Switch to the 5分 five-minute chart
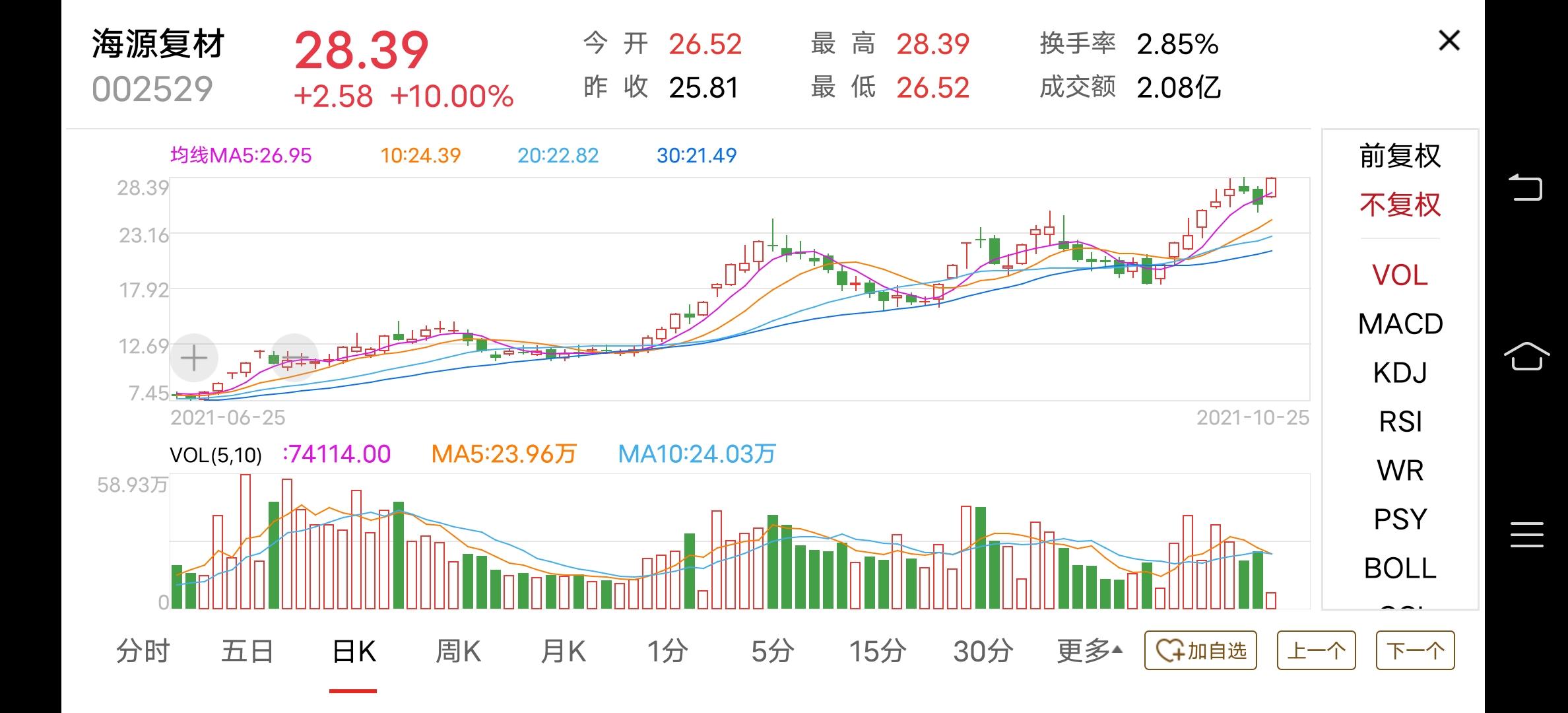The height and width of the screenshot is (713, 1568). coord(772,652)
